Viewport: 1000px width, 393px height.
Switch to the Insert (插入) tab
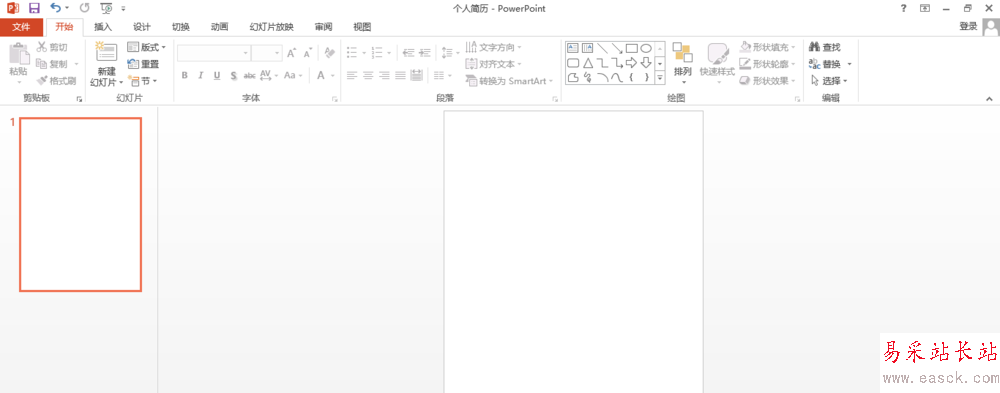click(103, 27)
